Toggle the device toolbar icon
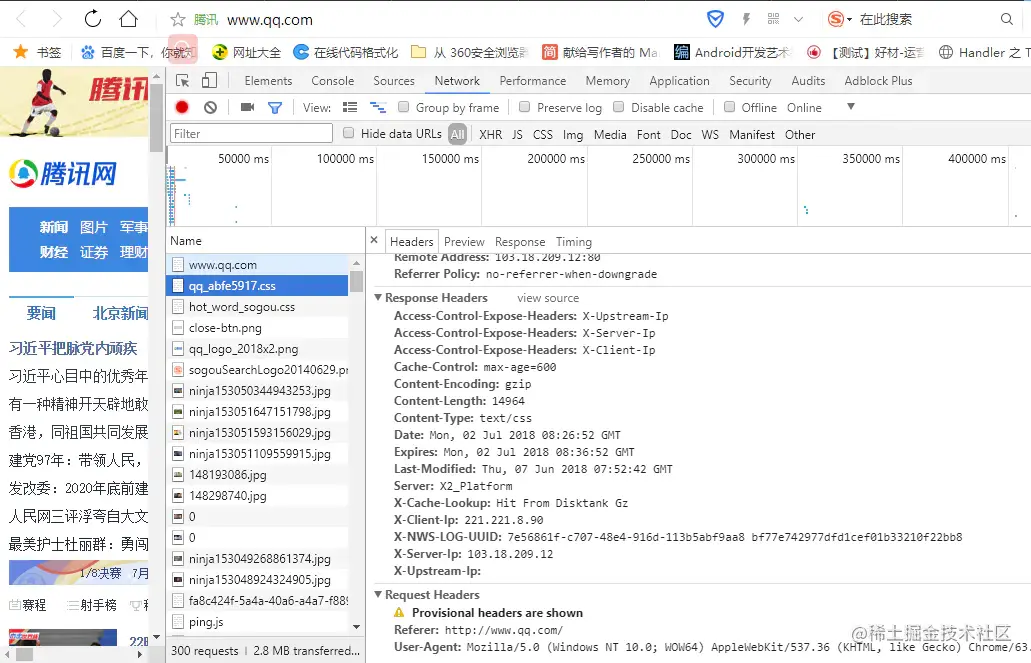 [209, 80]
